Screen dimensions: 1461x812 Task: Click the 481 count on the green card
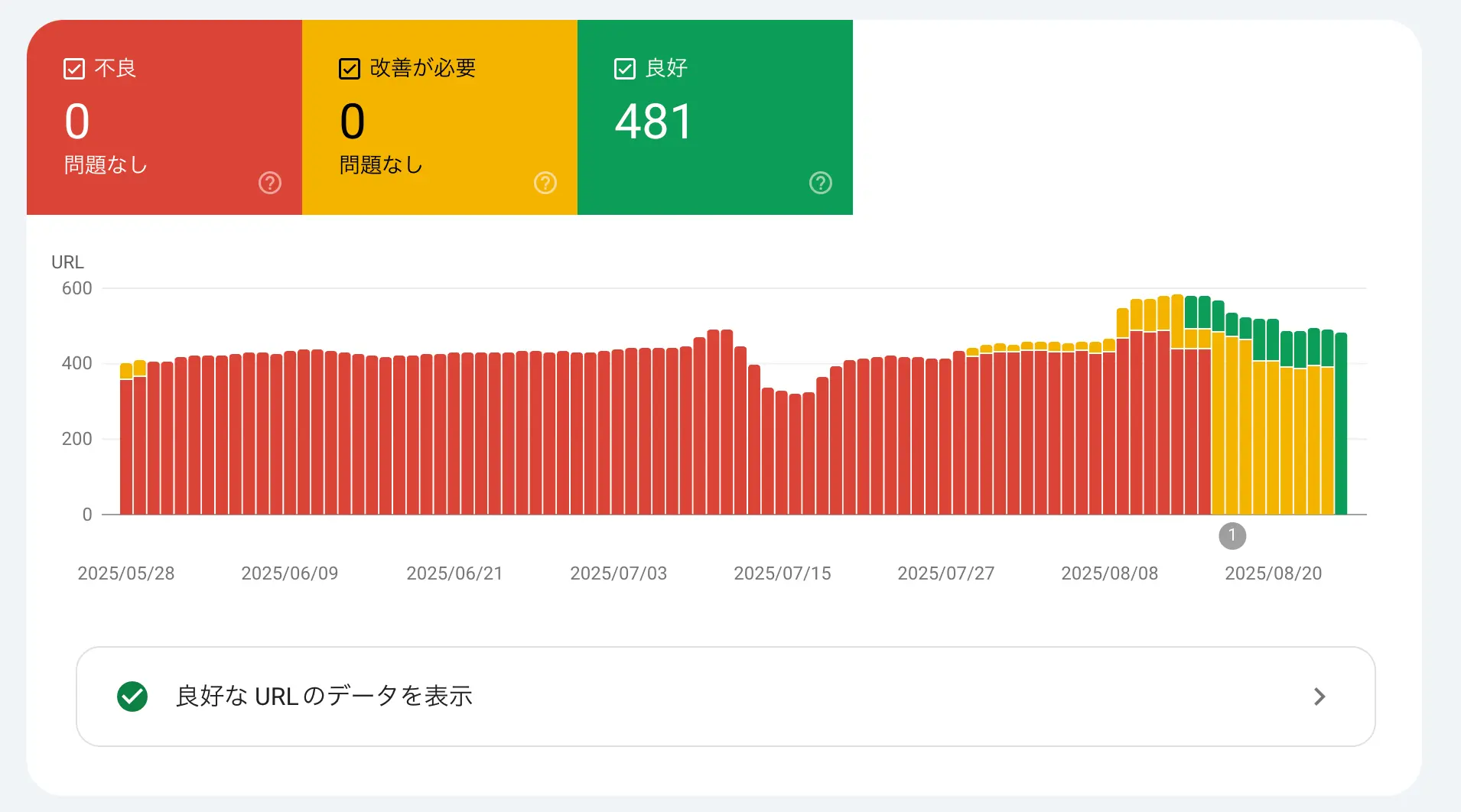(654, 122)
